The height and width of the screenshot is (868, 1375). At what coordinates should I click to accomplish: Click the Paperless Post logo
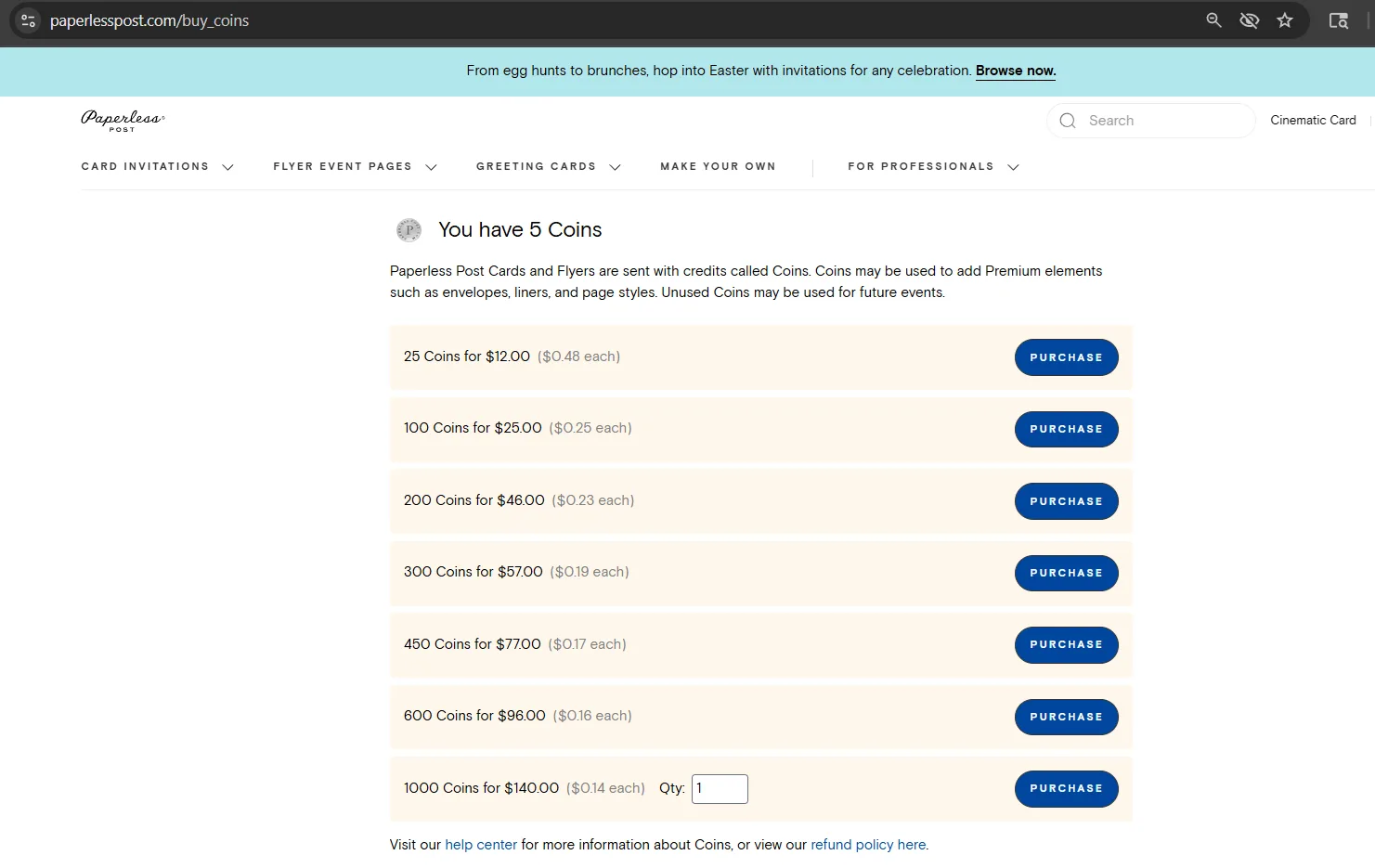pyautogui.click(x=123, y=121)
